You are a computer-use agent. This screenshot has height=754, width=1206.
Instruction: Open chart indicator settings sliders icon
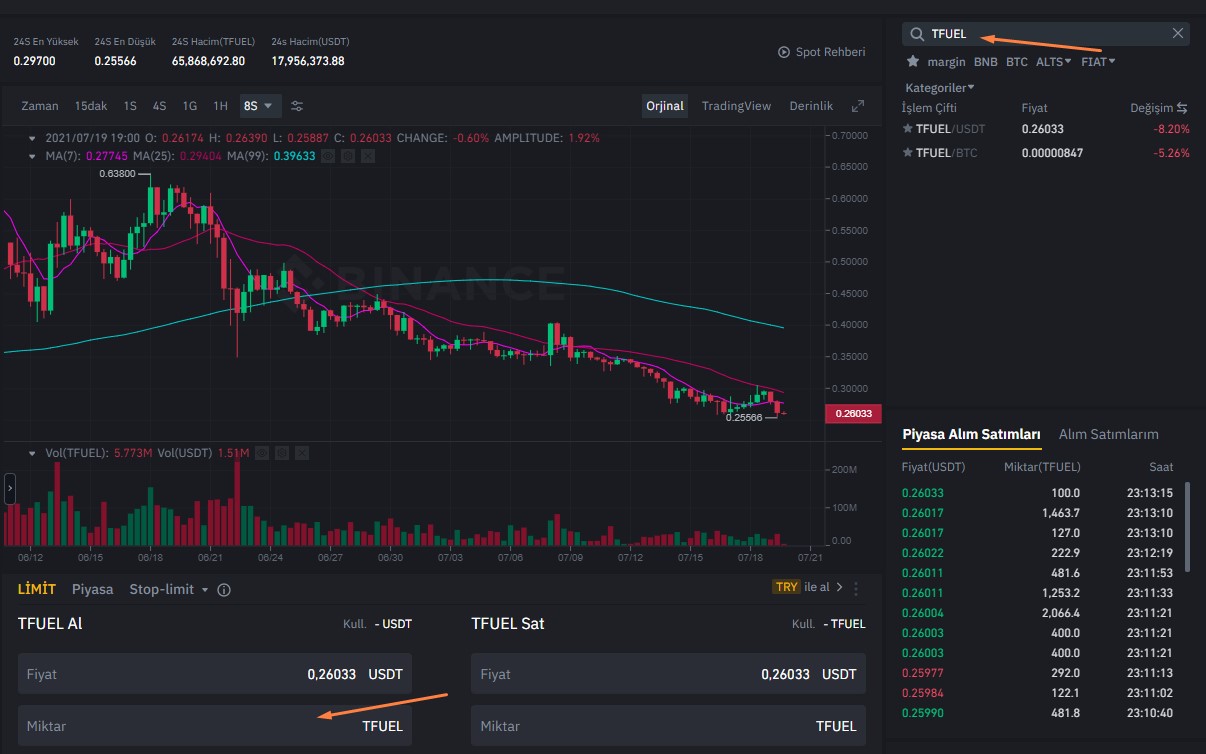click(297, 106)
